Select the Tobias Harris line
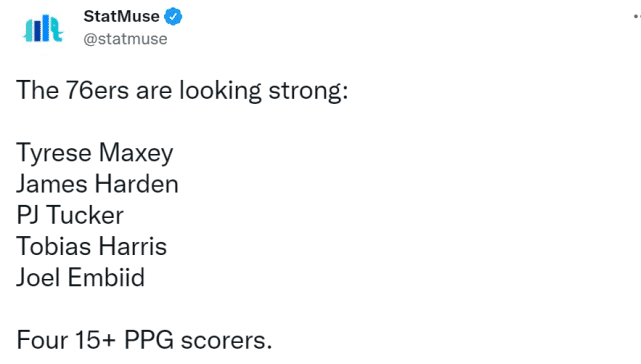Screen dimensions: 641x364 pyautogui.click(x=92, y=246)
